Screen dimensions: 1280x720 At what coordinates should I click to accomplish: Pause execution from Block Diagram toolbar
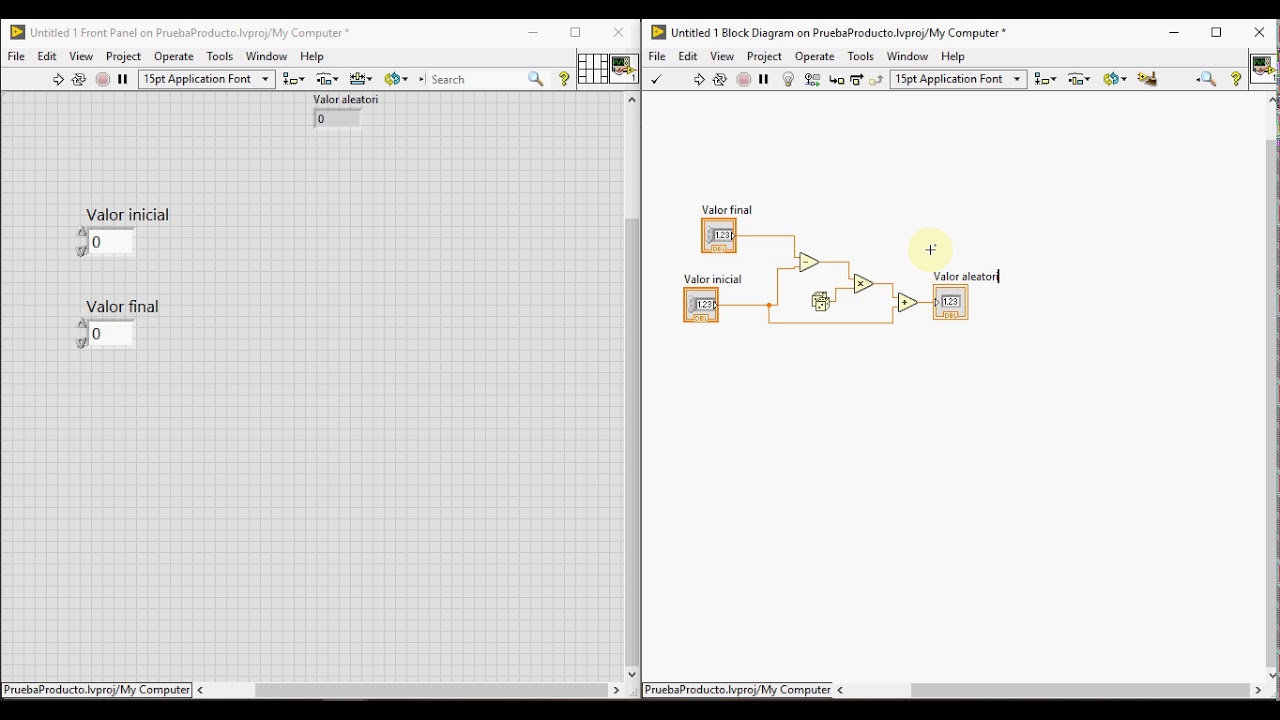coord(764,79)
